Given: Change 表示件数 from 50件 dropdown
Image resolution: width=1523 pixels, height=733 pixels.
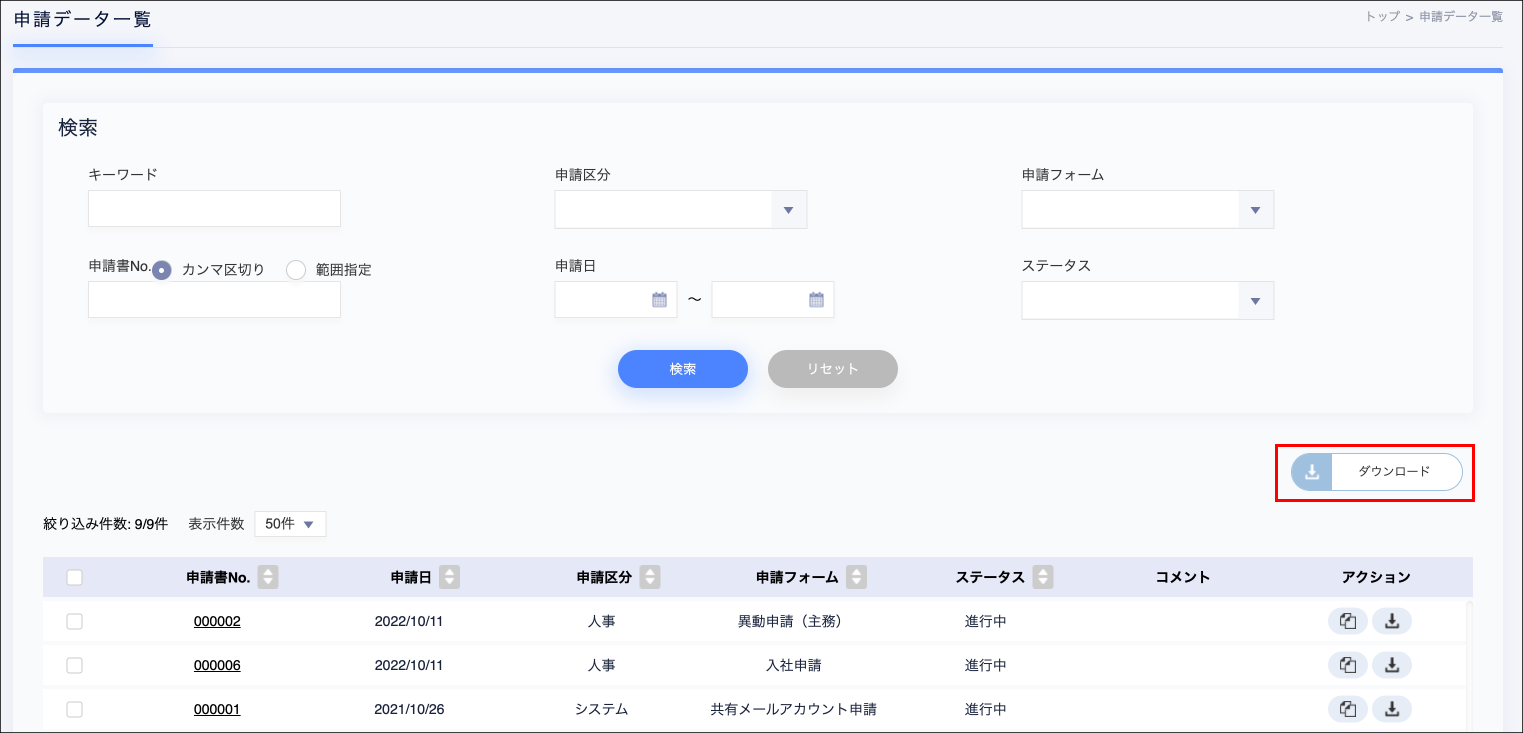Looking at the screenshot, I should [x=290, y=524].
